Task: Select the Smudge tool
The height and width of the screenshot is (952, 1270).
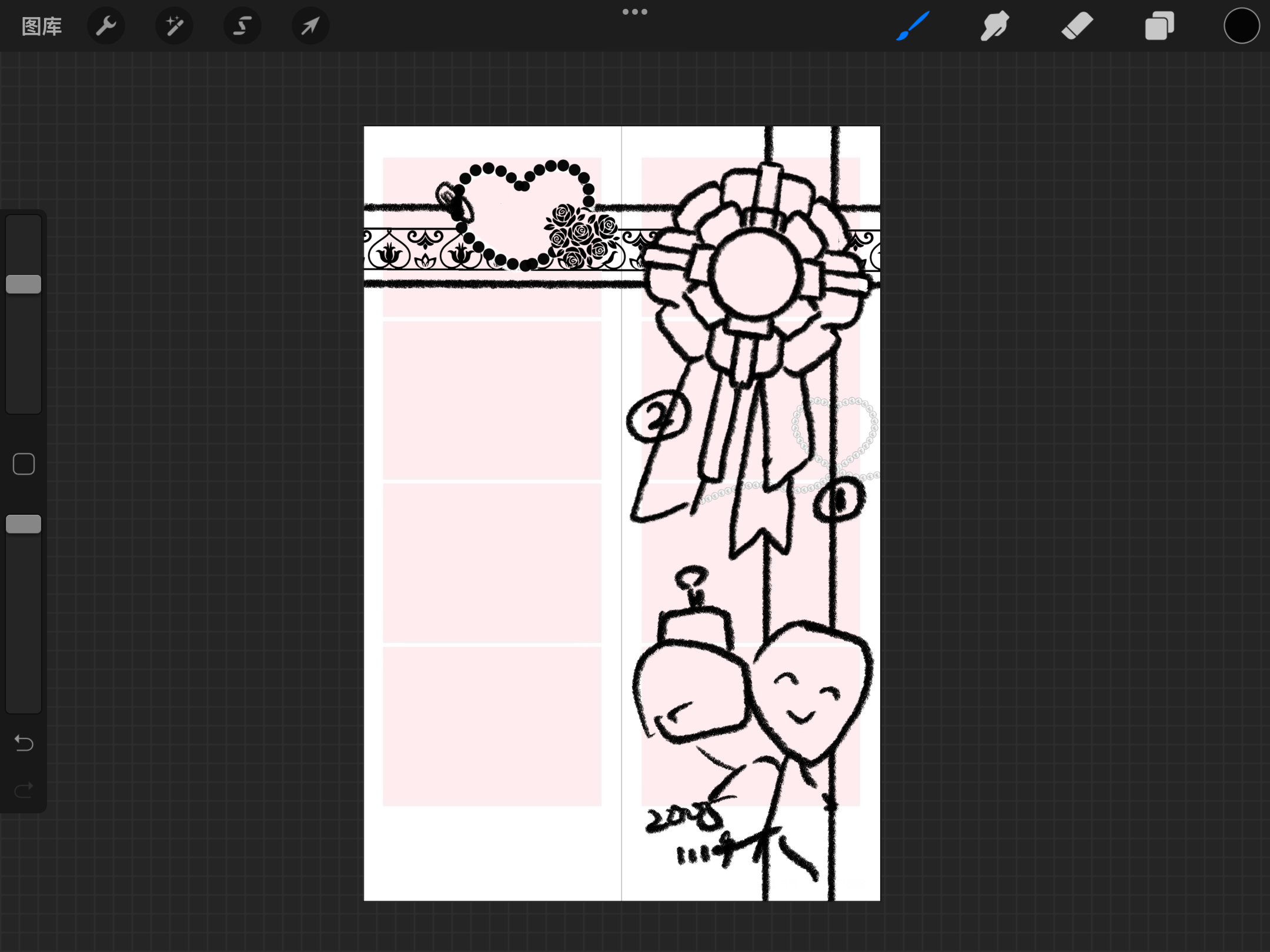Action: [x=994, y=26]
